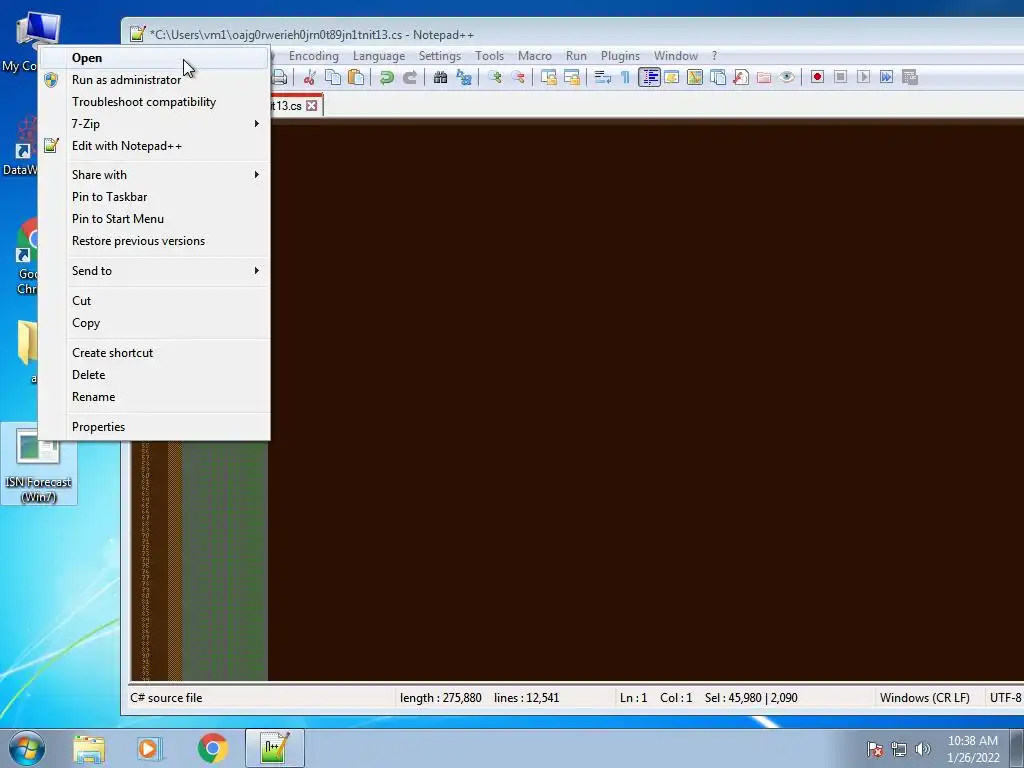Open Google Chrome from the taskbar
This screenshot has width=1024, height=768.
click(x=212, y=749)
